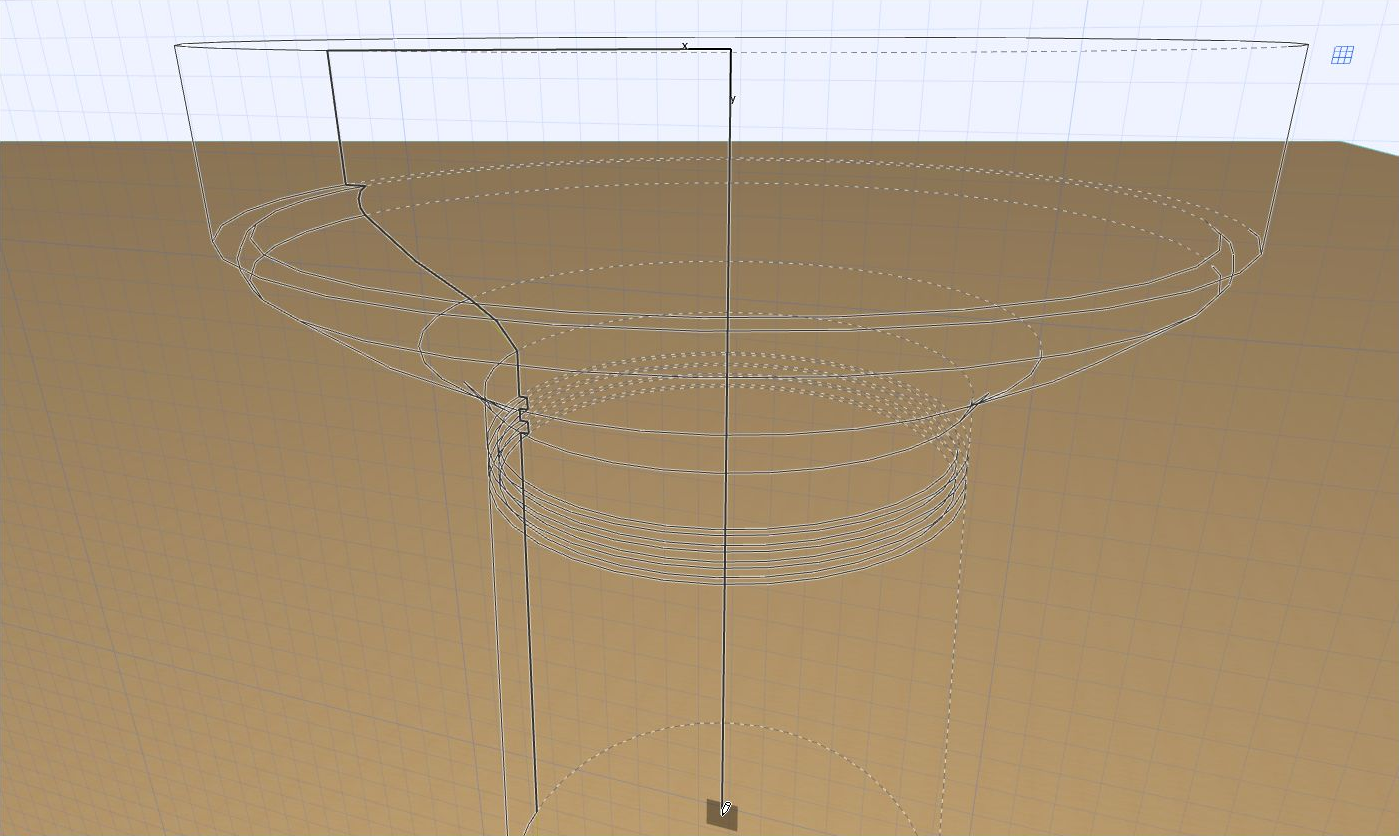
Task: Select the y axis label
Action: [x=731, y=98]
